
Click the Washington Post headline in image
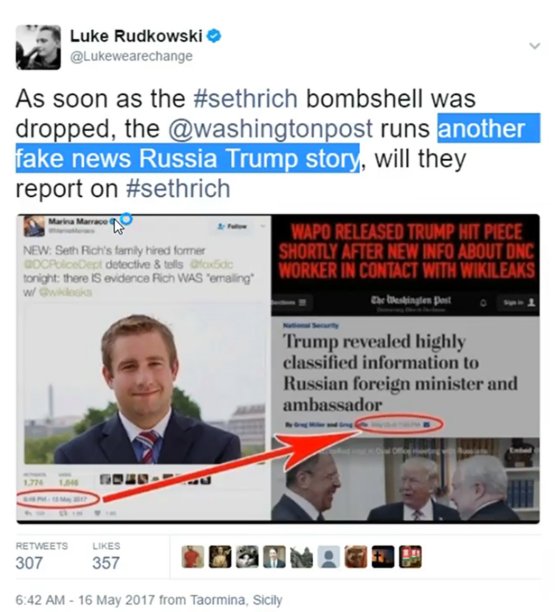[400, 373]
